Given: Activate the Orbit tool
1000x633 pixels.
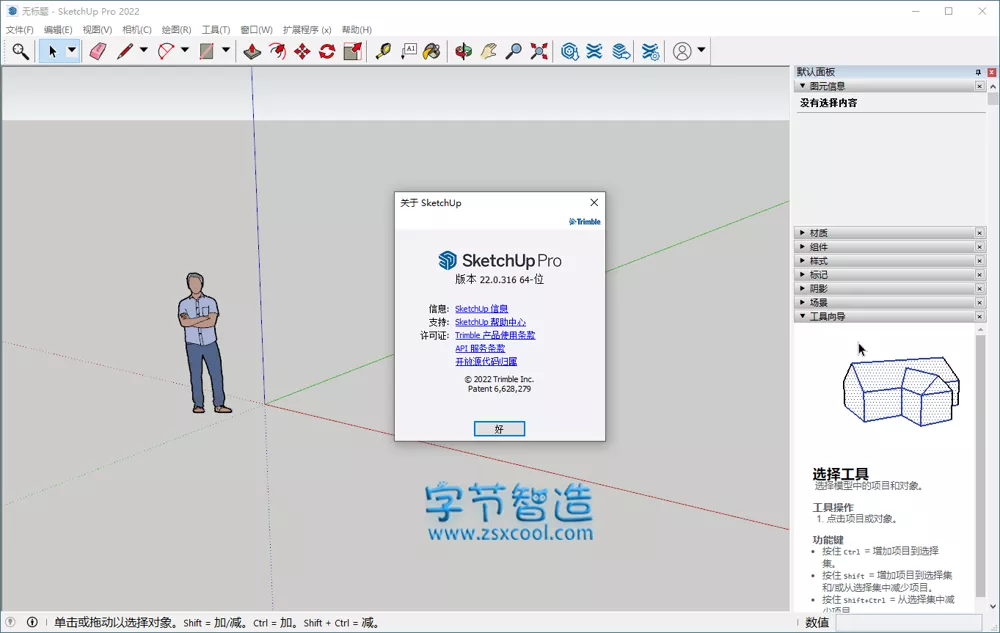Looking at the screenshot, I should pyautogui.click(x=464, y=51).
